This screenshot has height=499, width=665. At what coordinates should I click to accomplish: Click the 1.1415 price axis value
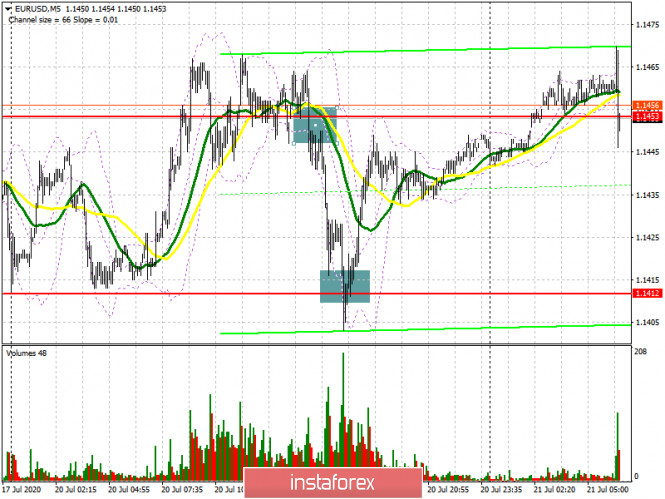pyautogui.click(x=647, y=280)
